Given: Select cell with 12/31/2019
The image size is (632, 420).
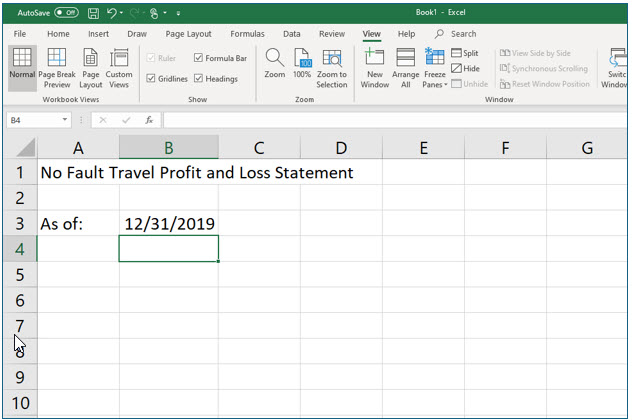Looking at the screenshot, I should point(169,223).
